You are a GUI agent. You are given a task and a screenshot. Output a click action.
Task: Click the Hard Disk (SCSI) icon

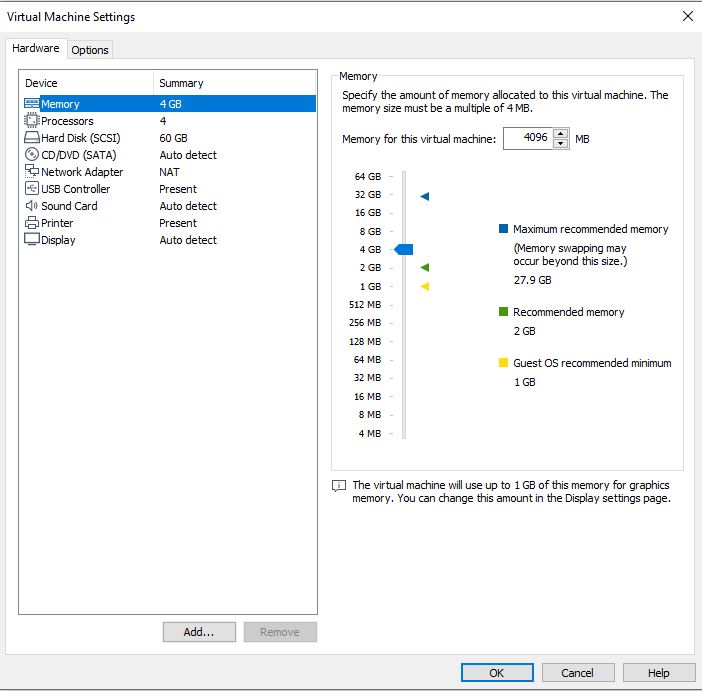pyautogui.click(x=31, y=137)
